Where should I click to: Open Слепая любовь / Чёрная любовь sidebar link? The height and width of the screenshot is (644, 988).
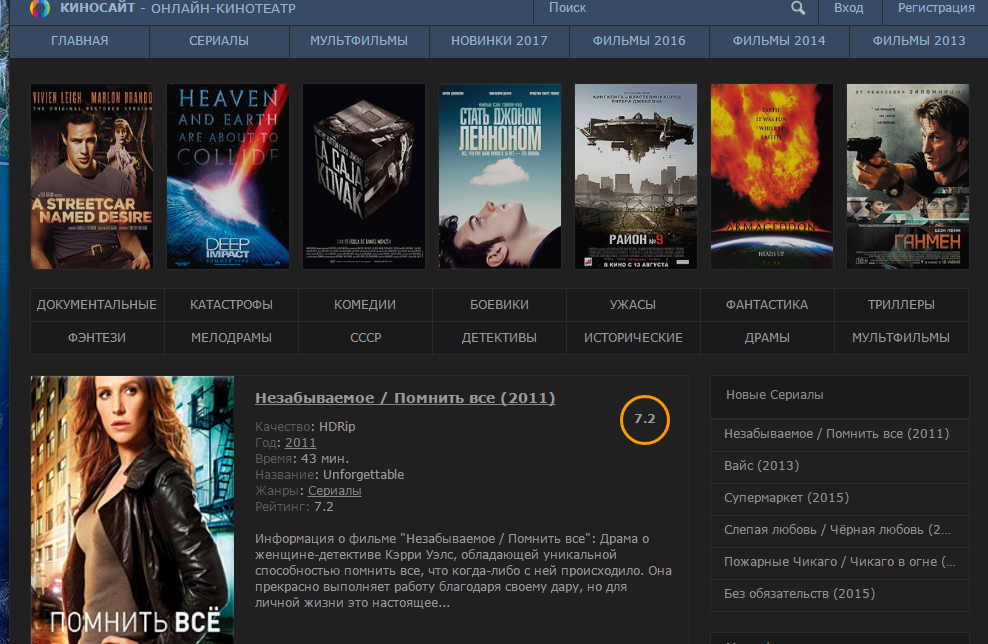click(839, 531)
